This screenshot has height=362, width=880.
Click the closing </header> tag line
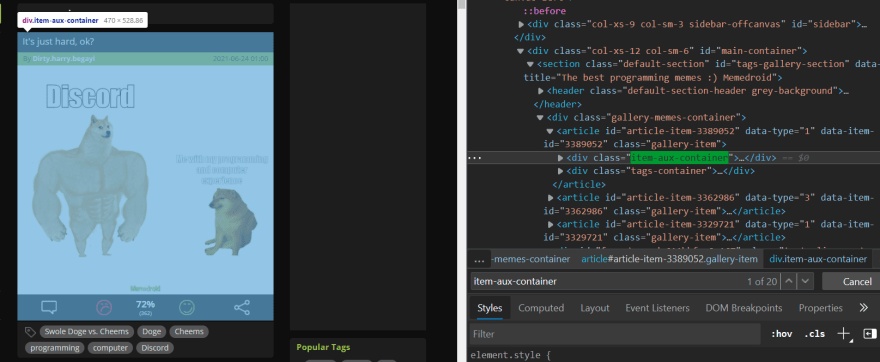pyautogui.click(x=557, y=104)
